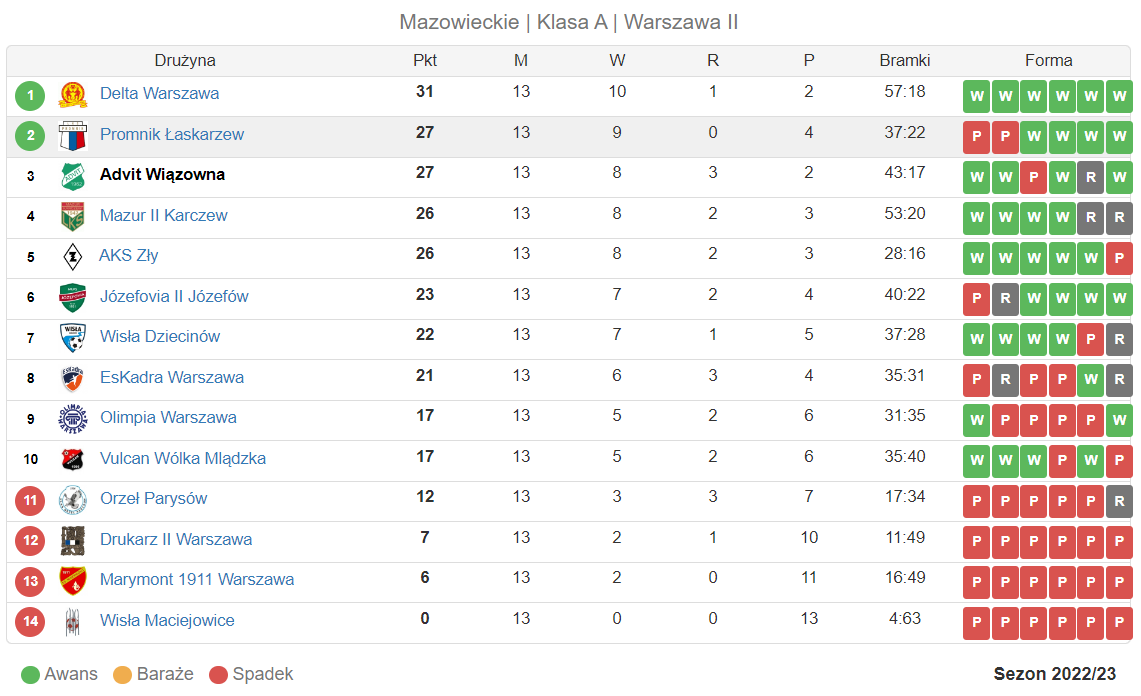Click the Marymont 1911 Warszawa crest
The image size is (1141, 696).
point(73,581)
